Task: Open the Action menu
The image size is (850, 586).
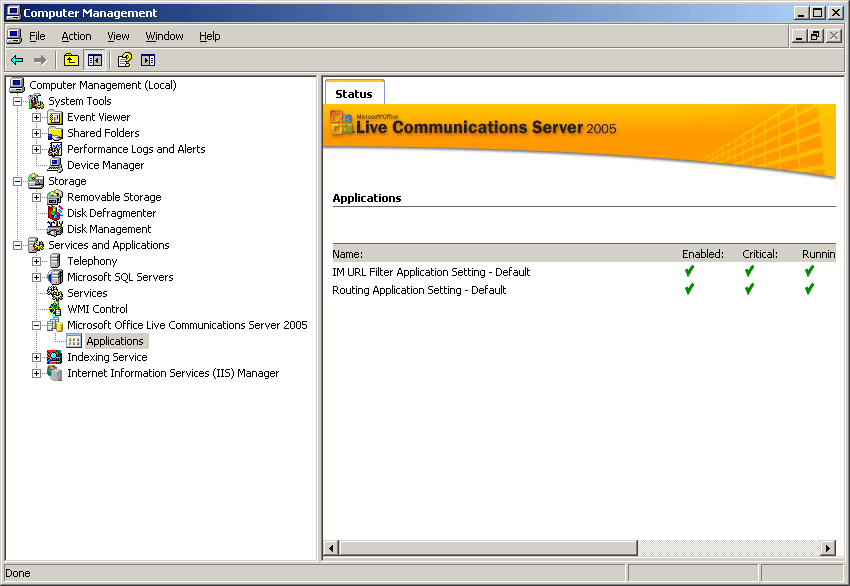Action: 76,36
